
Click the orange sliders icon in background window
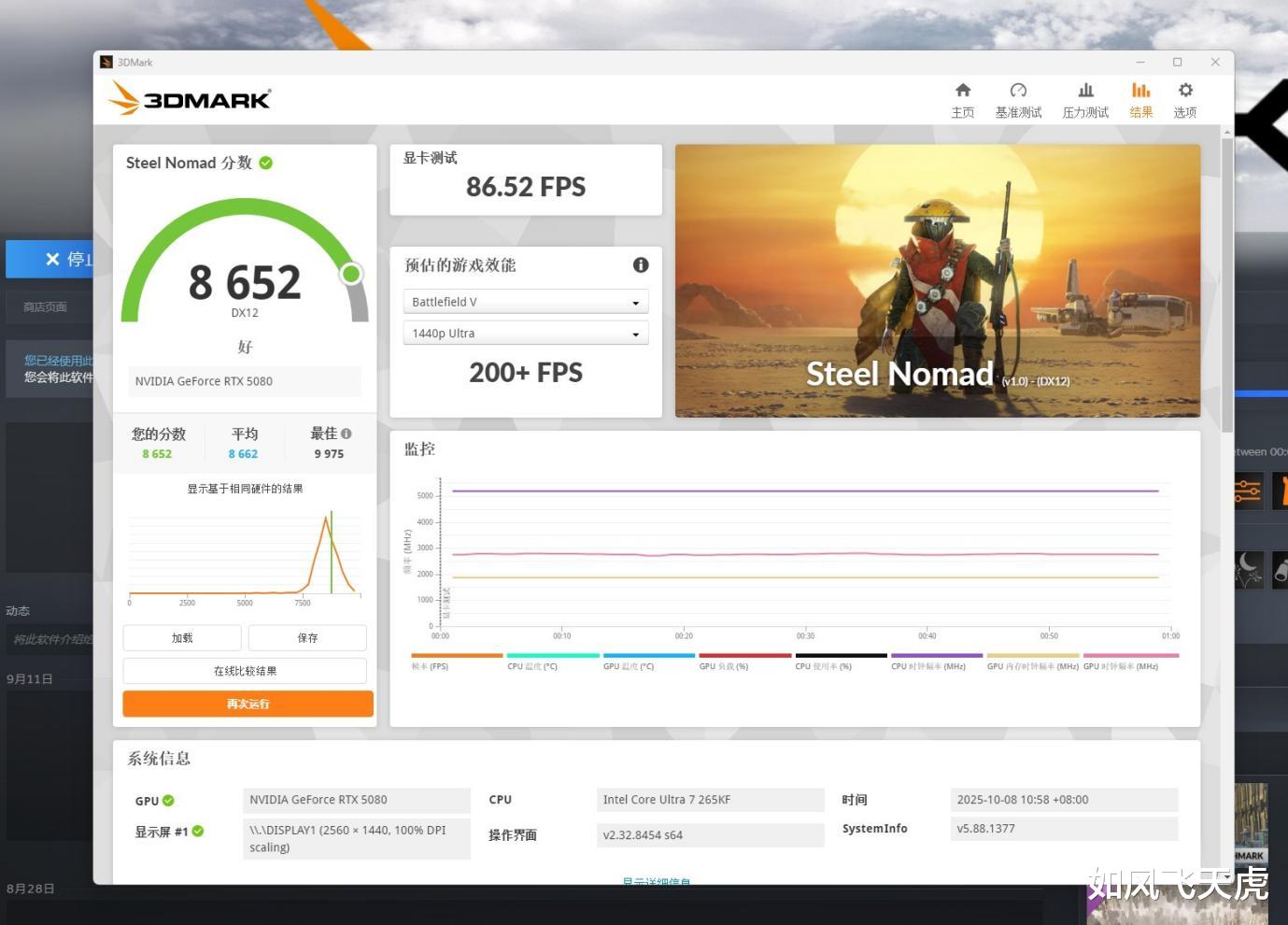pos(1248,491)
